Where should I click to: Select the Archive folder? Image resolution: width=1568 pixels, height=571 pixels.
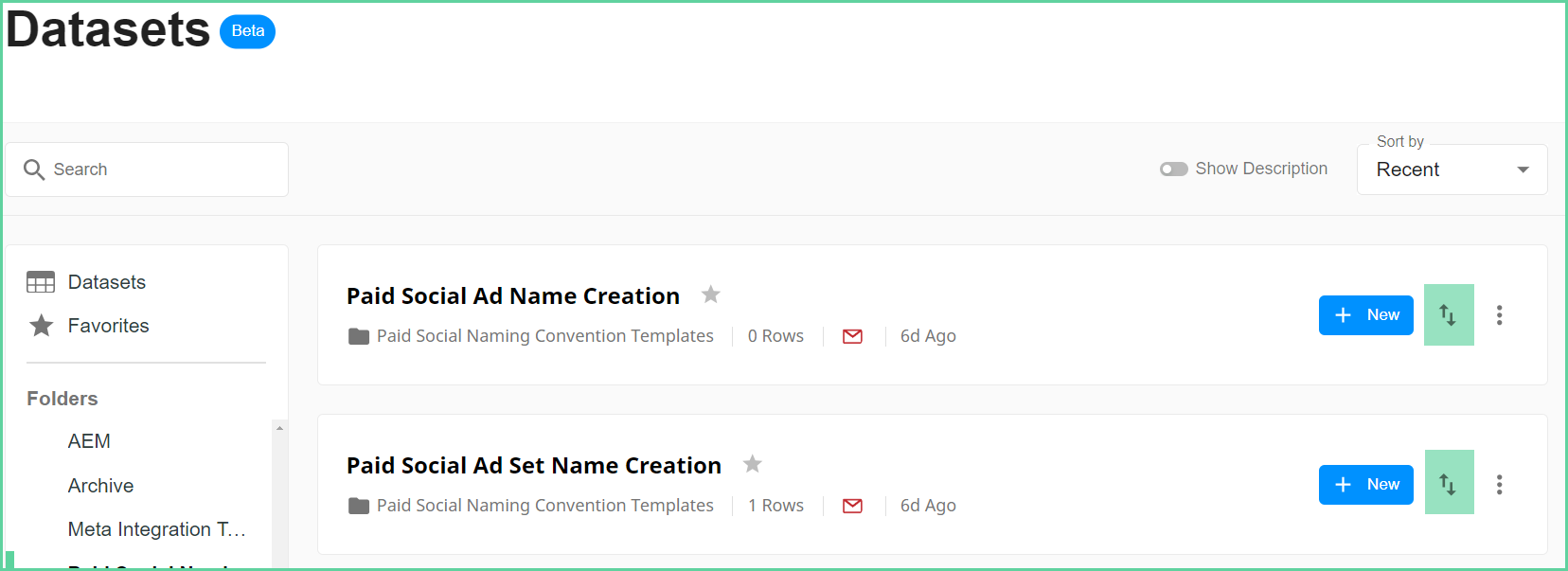pyautogui.click(x=100, y=486)
